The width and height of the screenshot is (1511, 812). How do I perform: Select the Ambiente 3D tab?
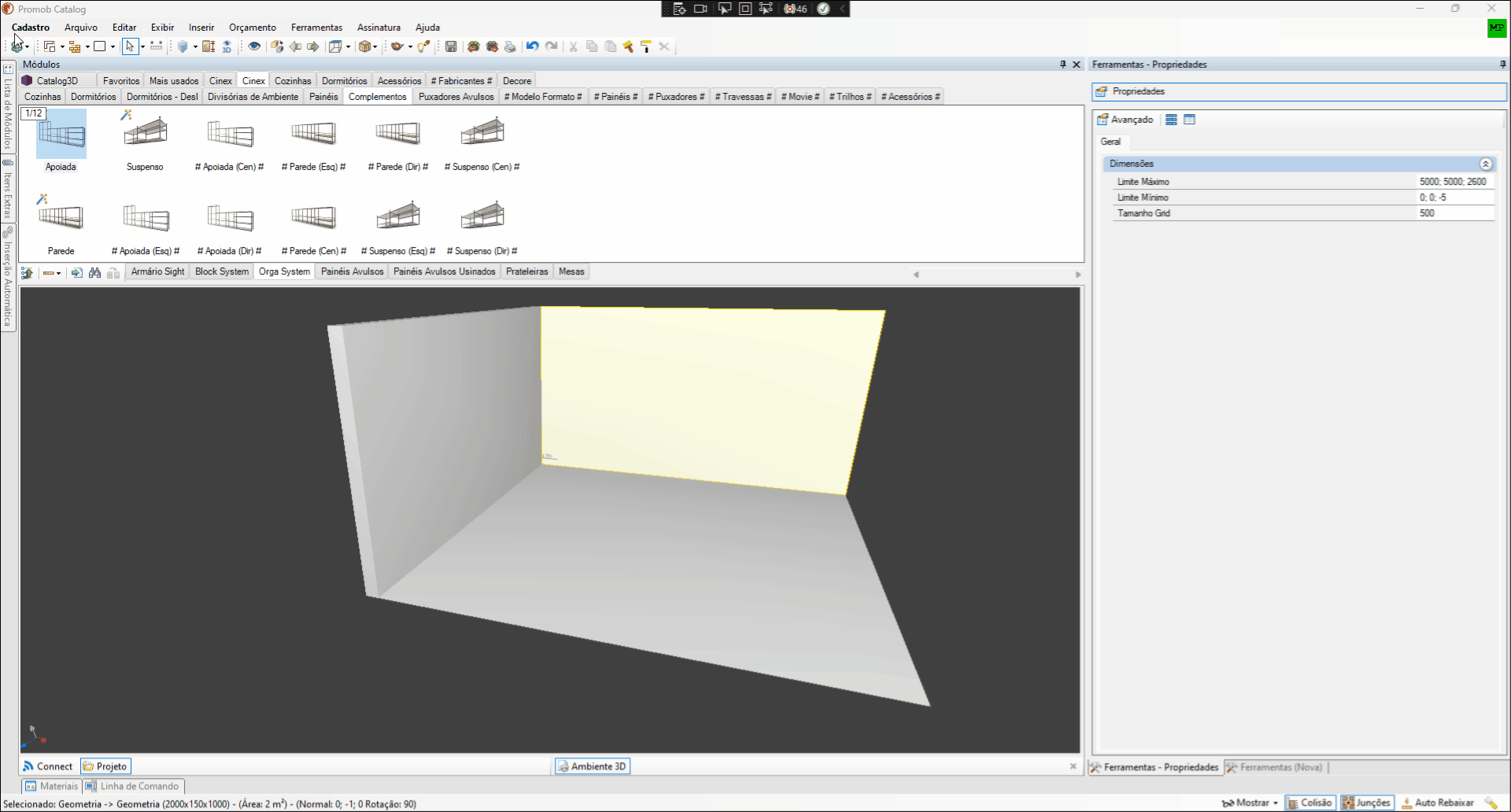tap(593, 766)
